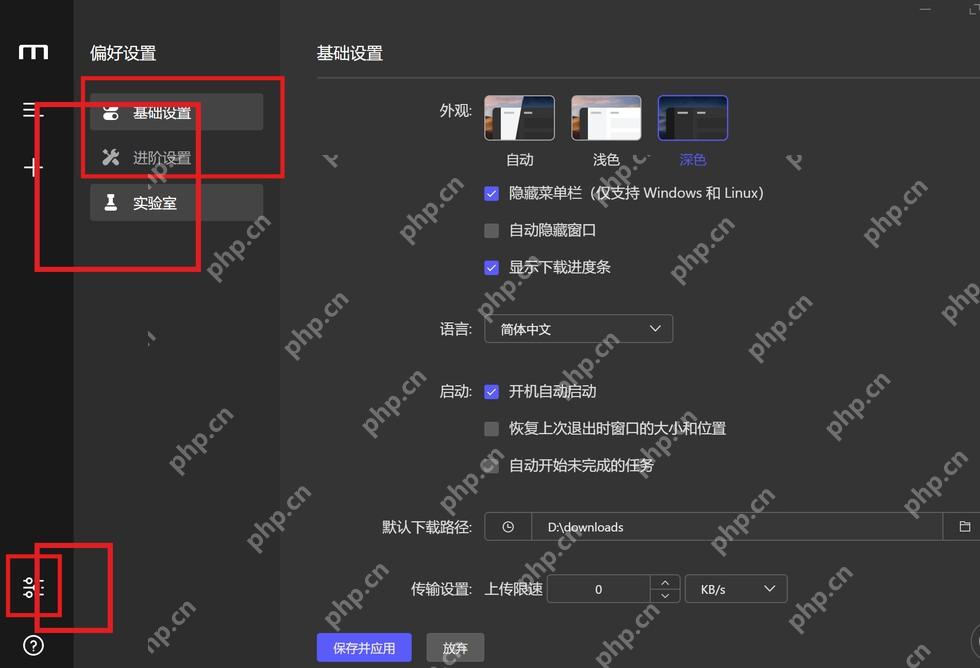Toggle 显示下载进度条 checkbox
Image resolution: width=980 pixels, height=668 pixels.
tap(491, 268)
